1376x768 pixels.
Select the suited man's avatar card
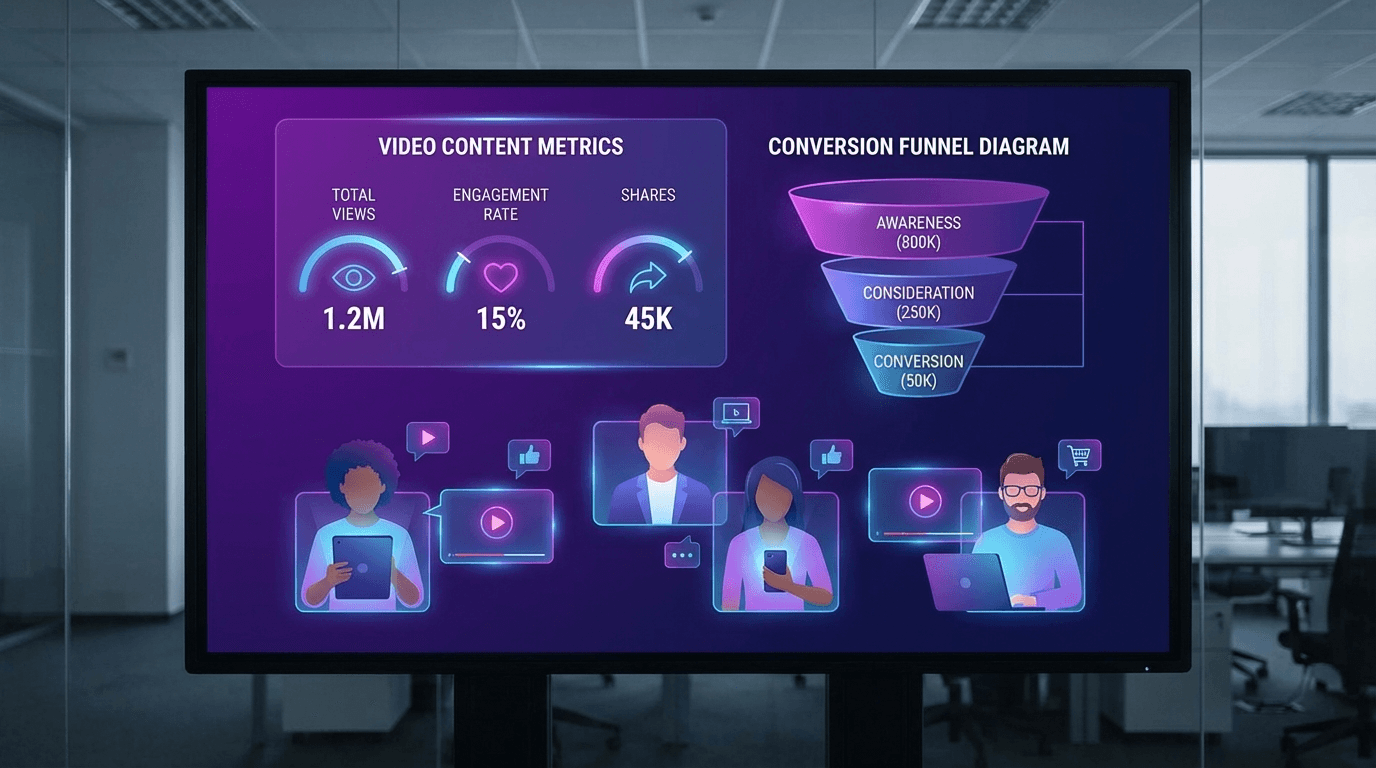pos(656,472)
